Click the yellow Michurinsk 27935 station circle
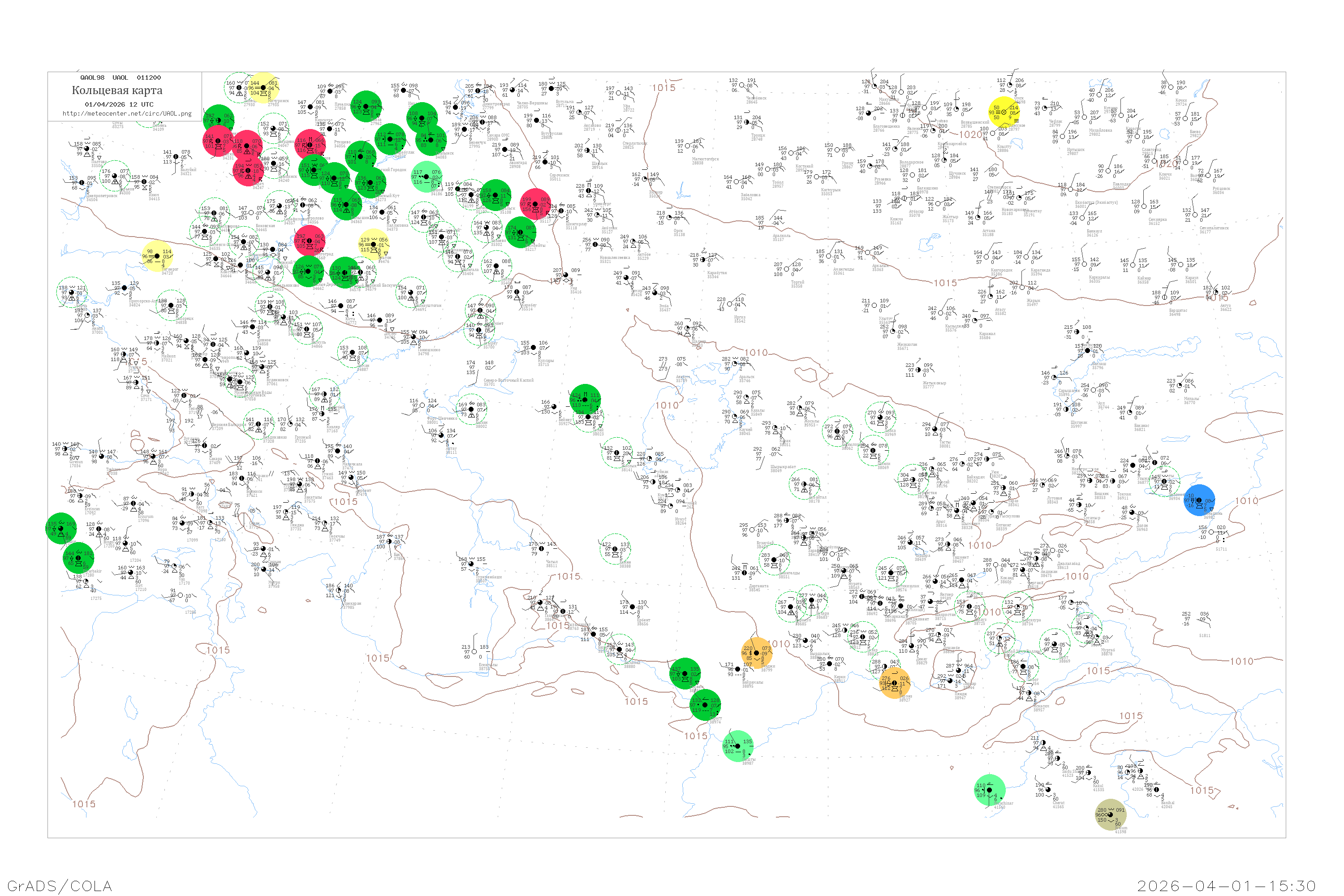The image size is (1344, 896). 263,88
